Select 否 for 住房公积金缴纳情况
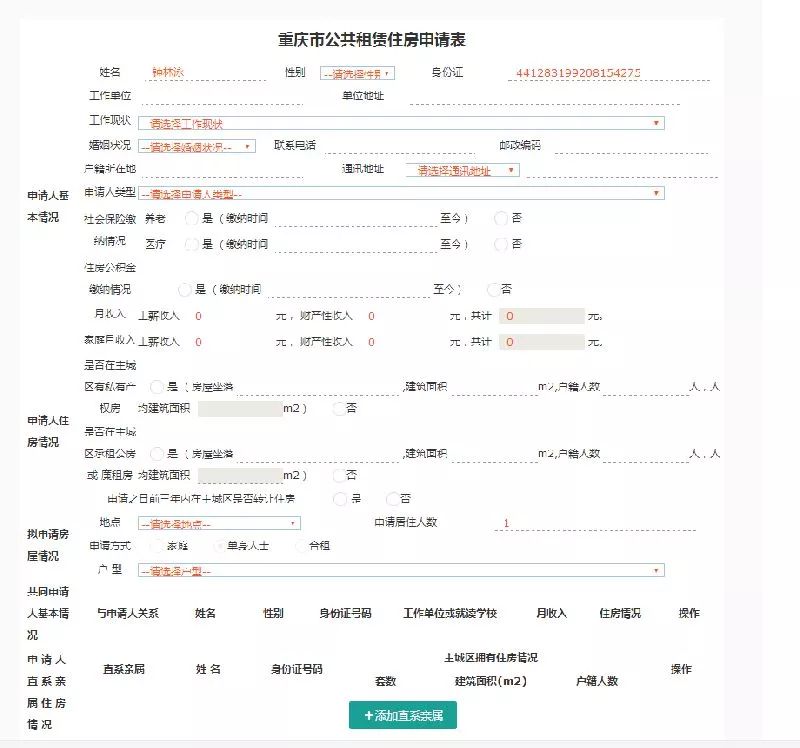The height and width of the screenshot is (748, 800). tap(493, 290)
